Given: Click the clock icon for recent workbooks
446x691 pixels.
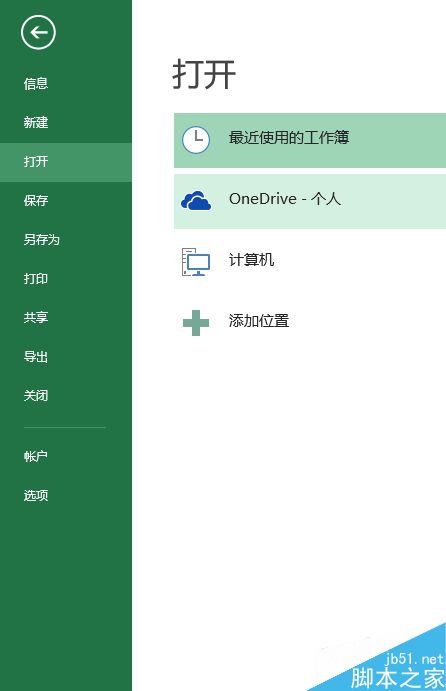Looking at the screenshot, I should (x=196, y=140).
